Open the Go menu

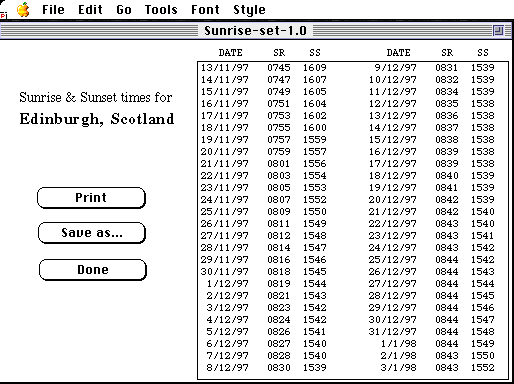pyautogui.click(x=124, y=9)
